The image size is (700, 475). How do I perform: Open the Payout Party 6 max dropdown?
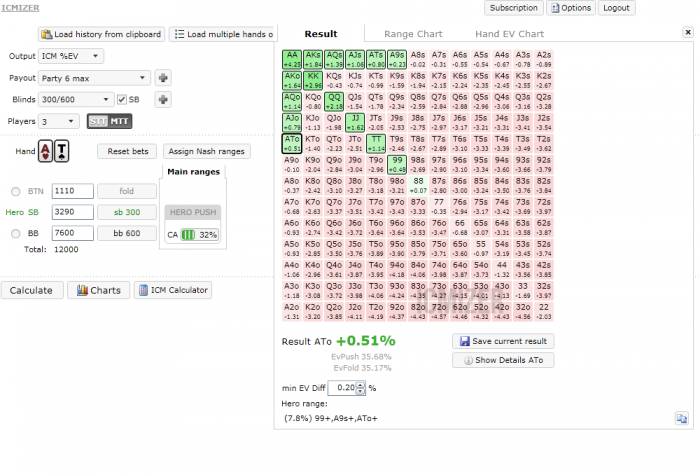pos(94,79)
